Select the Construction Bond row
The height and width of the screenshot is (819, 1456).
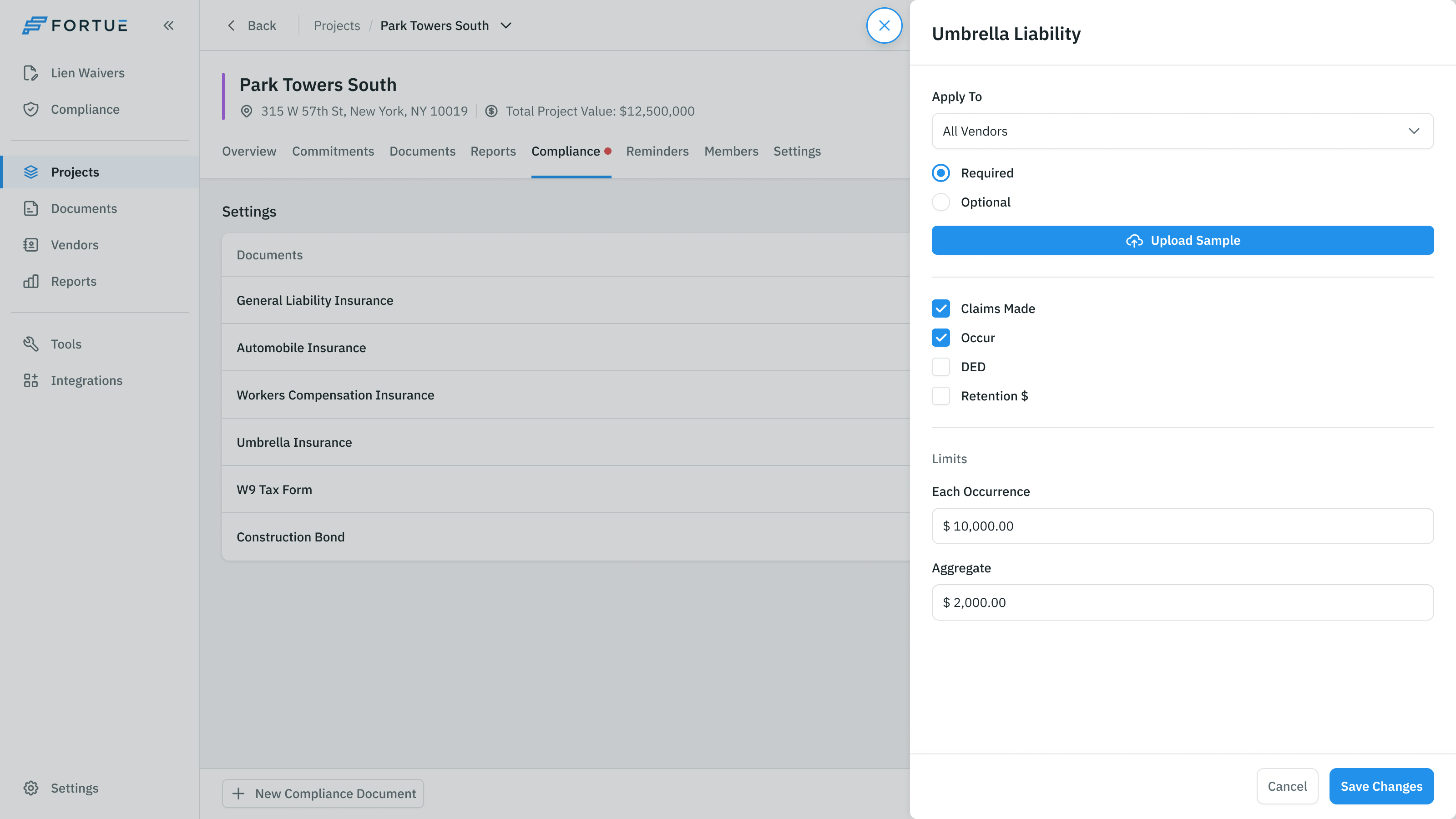pyautogui.click(x=566, y=537)
